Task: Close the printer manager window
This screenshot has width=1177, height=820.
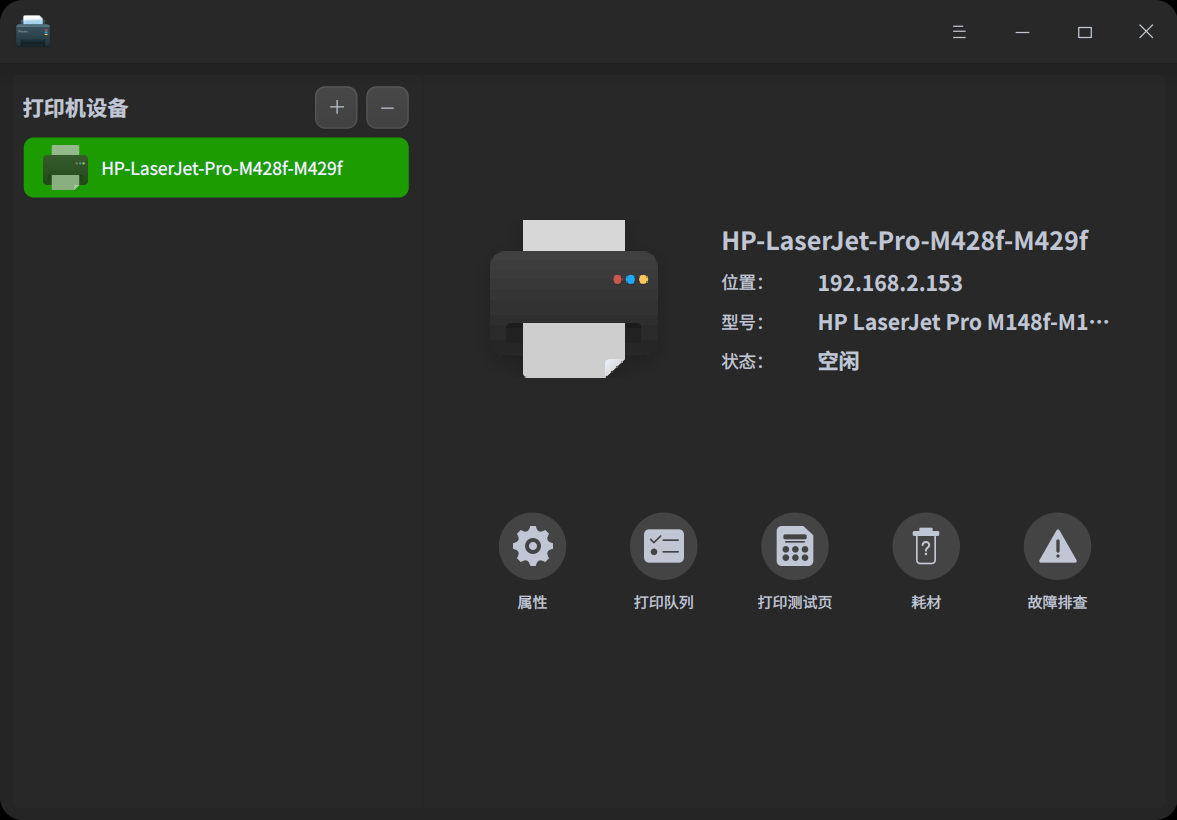Action: (x=1145, y=32)
